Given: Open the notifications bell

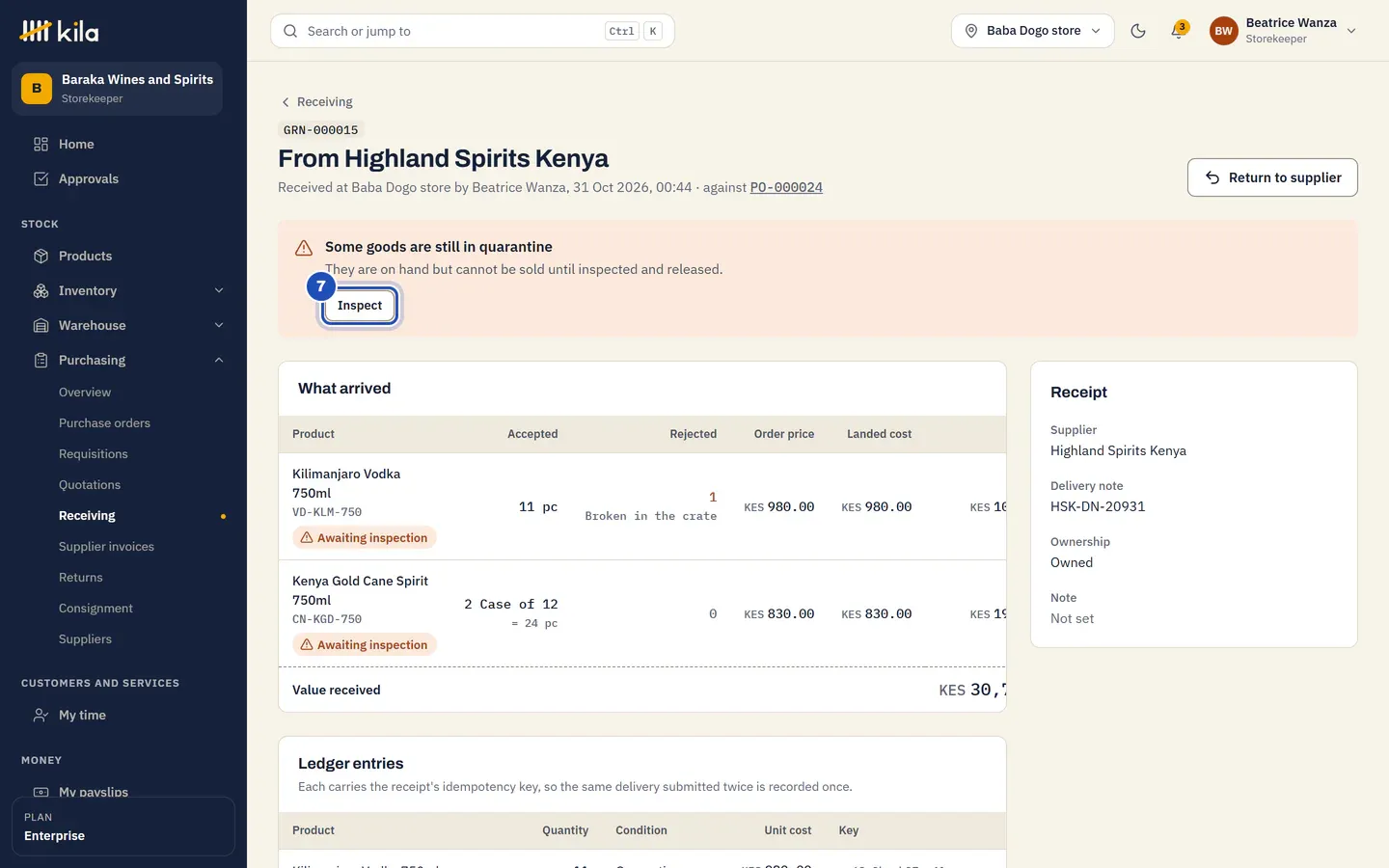Looking at the screenshot, I should [1178, 31].
